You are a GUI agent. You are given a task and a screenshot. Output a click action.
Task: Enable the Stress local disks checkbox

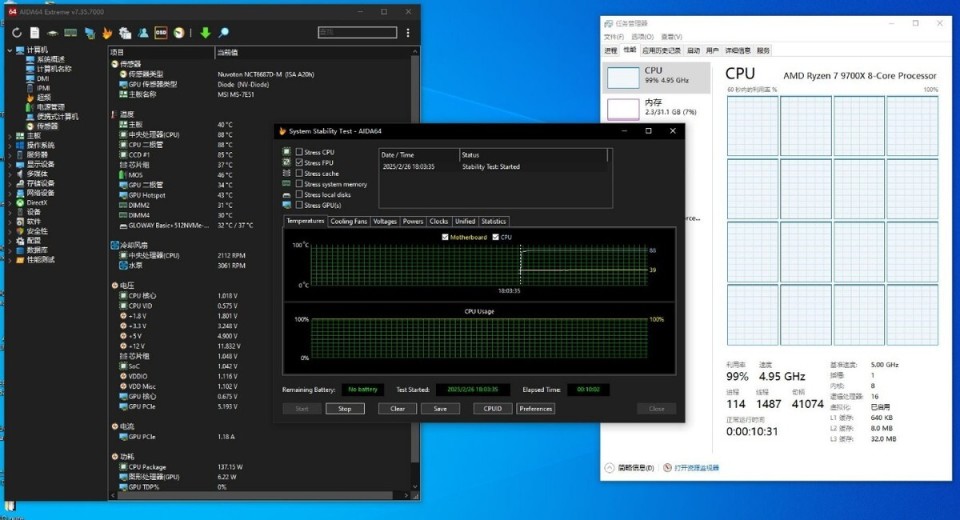click(x=299, y=195)
